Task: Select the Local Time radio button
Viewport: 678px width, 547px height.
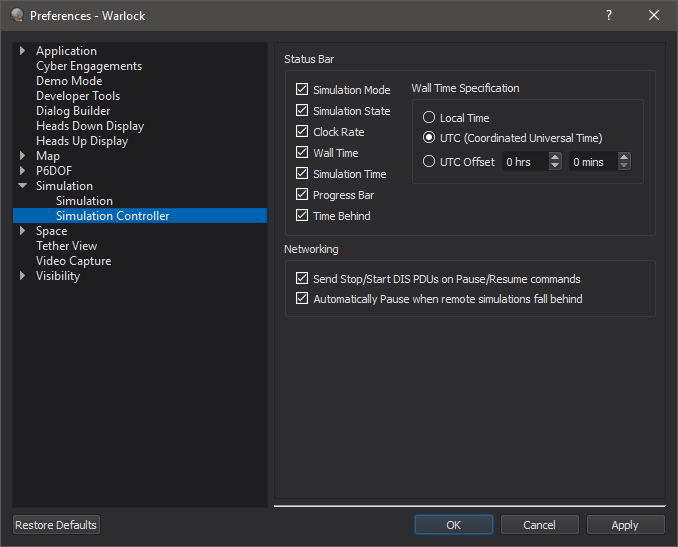Action: tap(429, 118)
